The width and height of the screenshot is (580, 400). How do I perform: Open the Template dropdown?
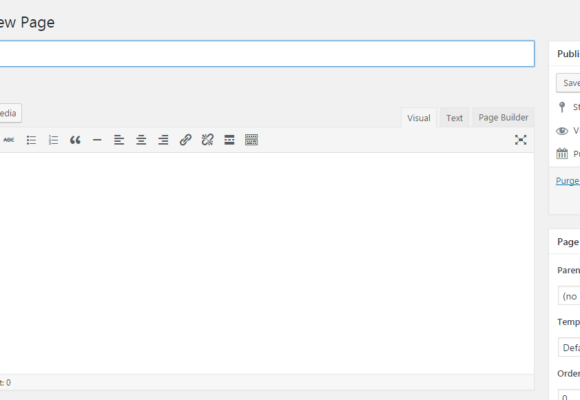click(569, 347)
